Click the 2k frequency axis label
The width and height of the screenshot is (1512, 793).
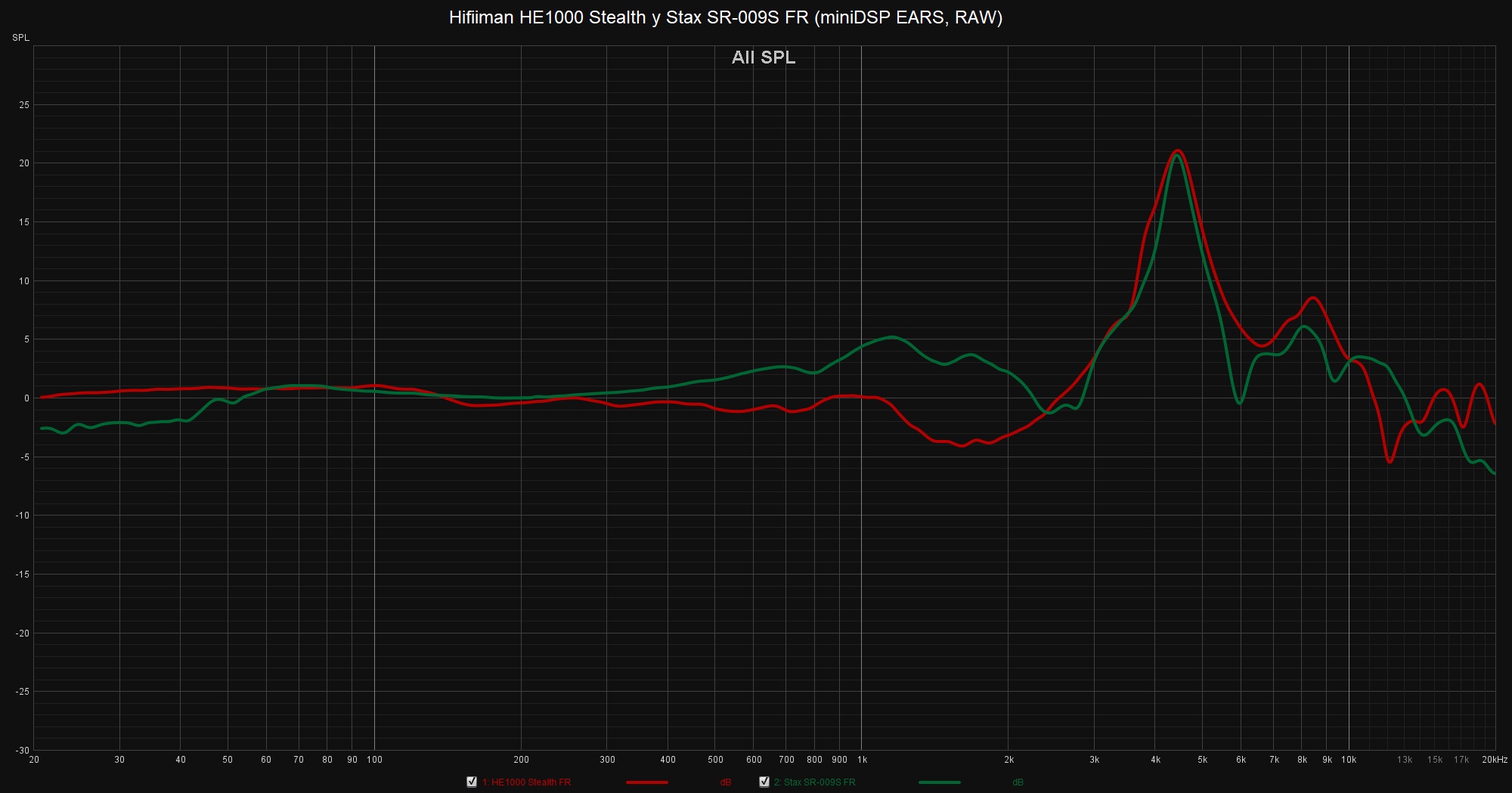point(1009,760)
